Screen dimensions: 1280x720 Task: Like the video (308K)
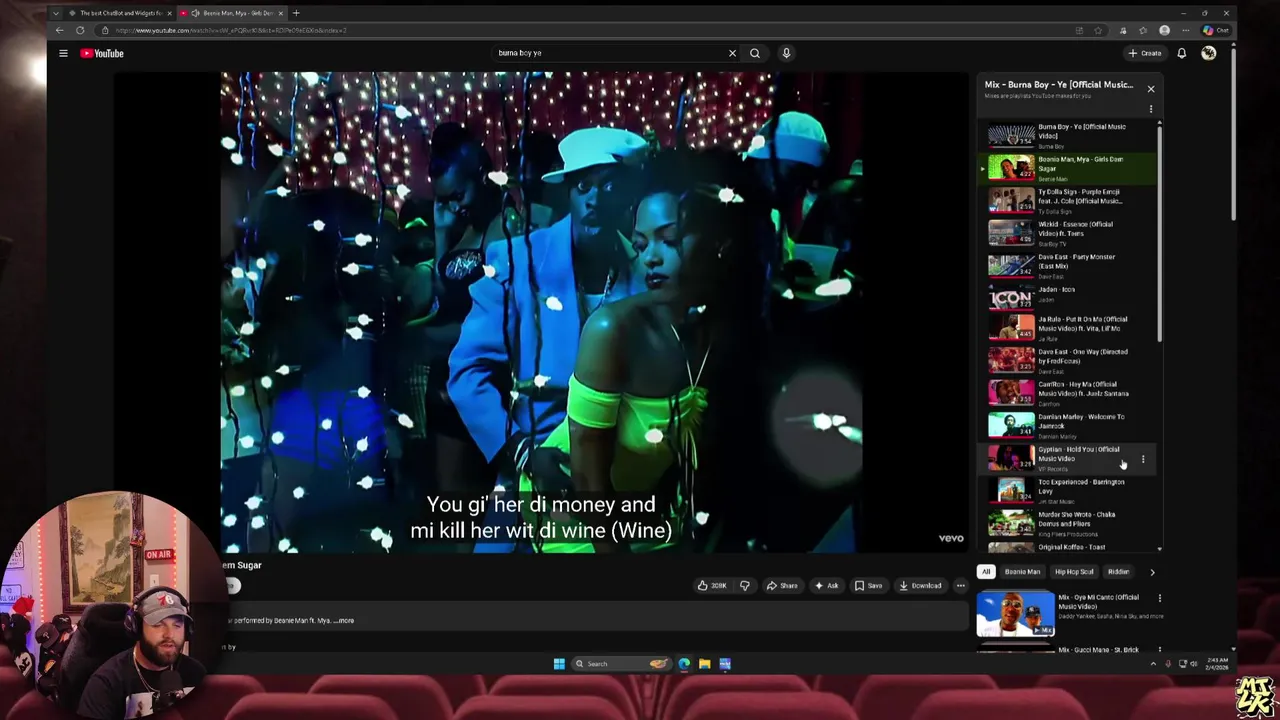click(712, 585)
